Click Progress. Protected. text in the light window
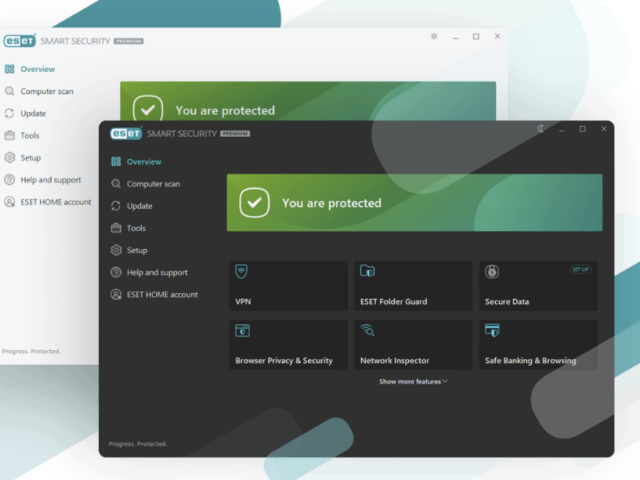The image size is (640, 480). pyautogui.click(x=31, y=351)
